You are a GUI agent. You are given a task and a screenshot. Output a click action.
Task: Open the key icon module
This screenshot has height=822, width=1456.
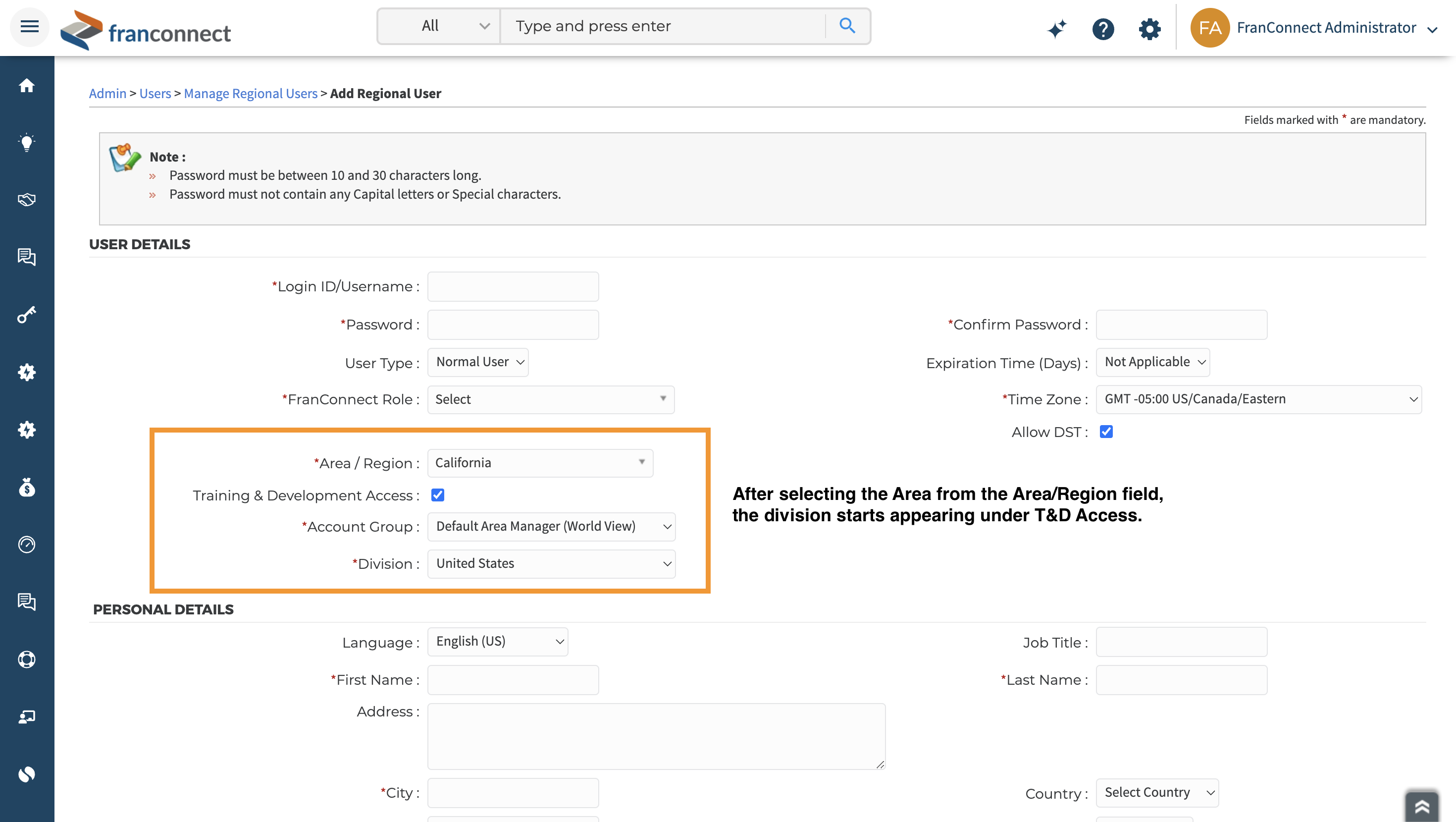(27, 314)
